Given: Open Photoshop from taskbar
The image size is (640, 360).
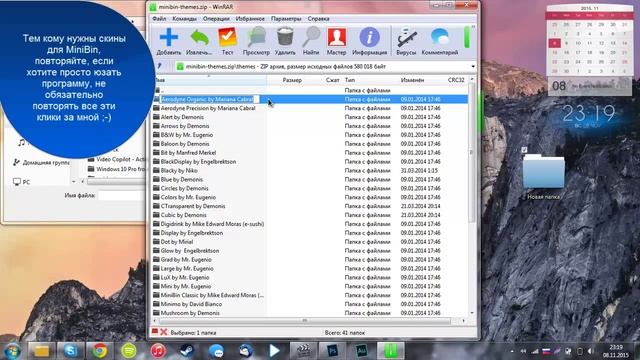Looking at the screenshot, I should pos(332,351).
